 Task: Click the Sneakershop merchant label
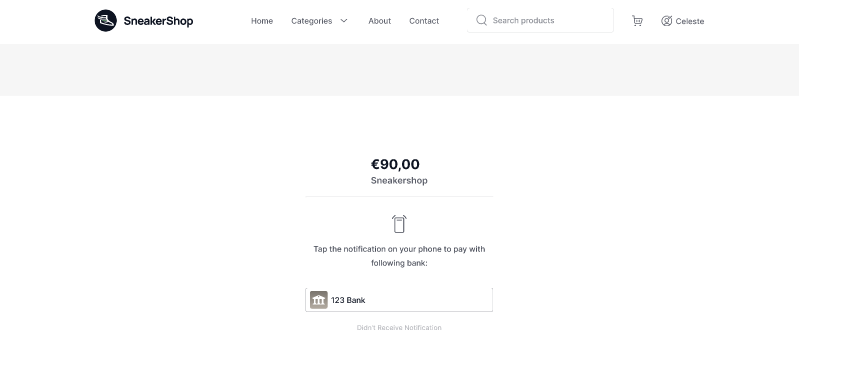[399, 181]
